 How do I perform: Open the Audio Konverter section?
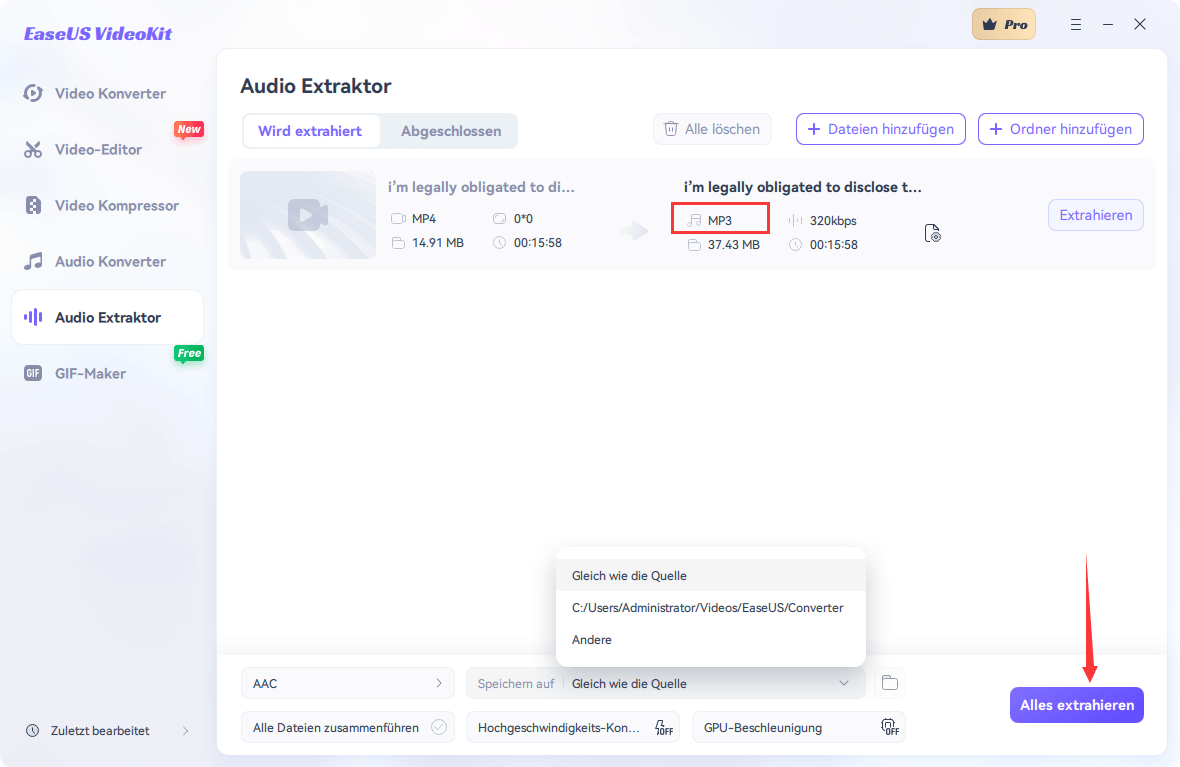(x=108, y=261)
